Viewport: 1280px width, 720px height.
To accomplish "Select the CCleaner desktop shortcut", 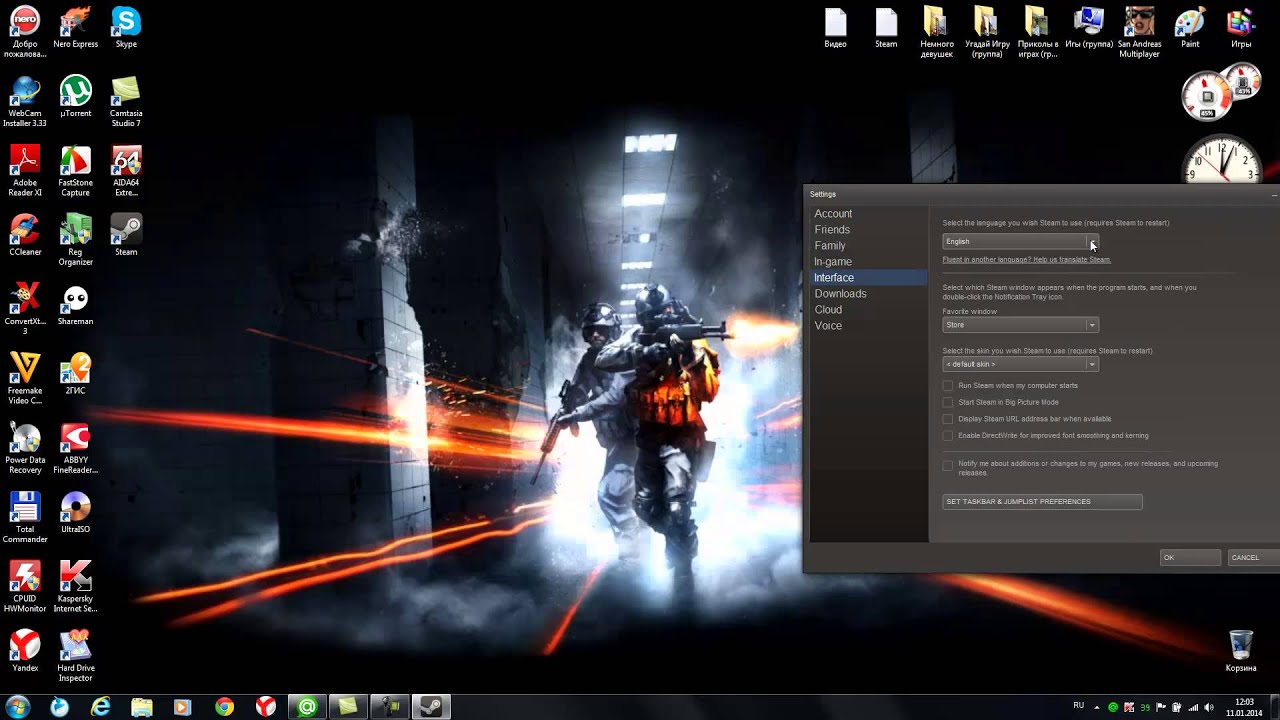I will point(25,234).
